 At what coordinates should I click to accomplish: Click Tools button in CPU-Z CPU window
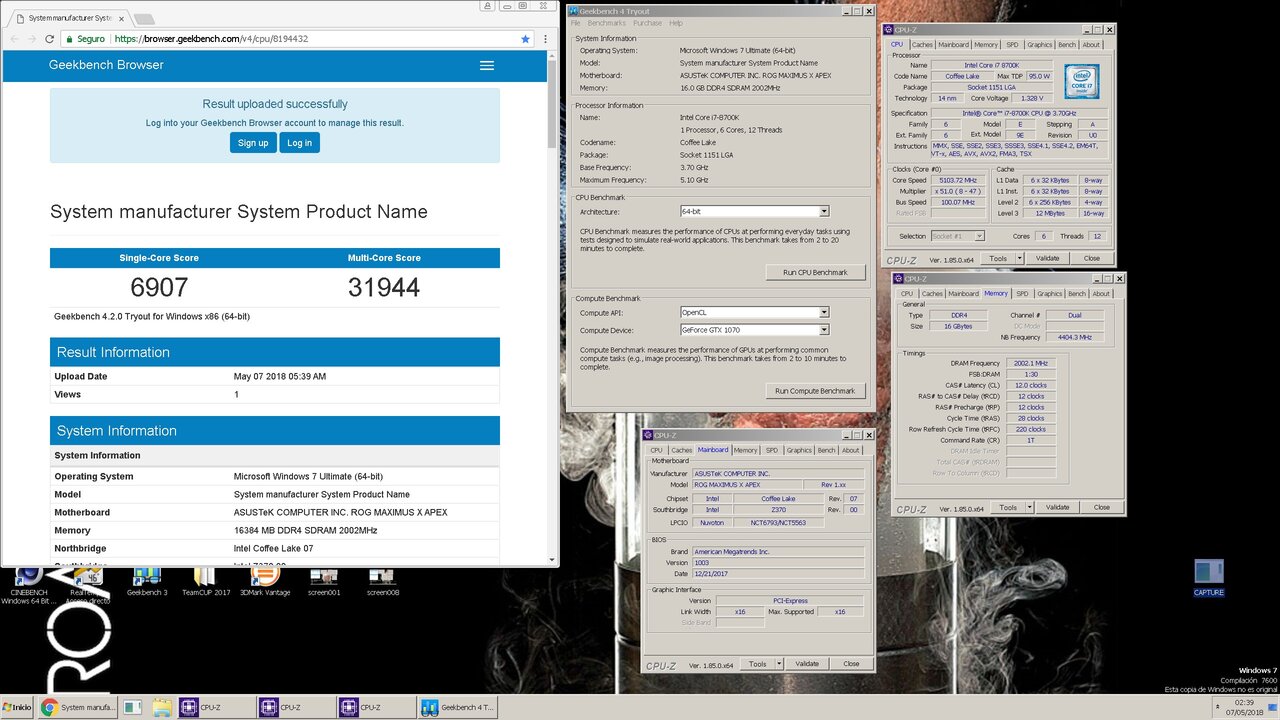tap(997, 258)
